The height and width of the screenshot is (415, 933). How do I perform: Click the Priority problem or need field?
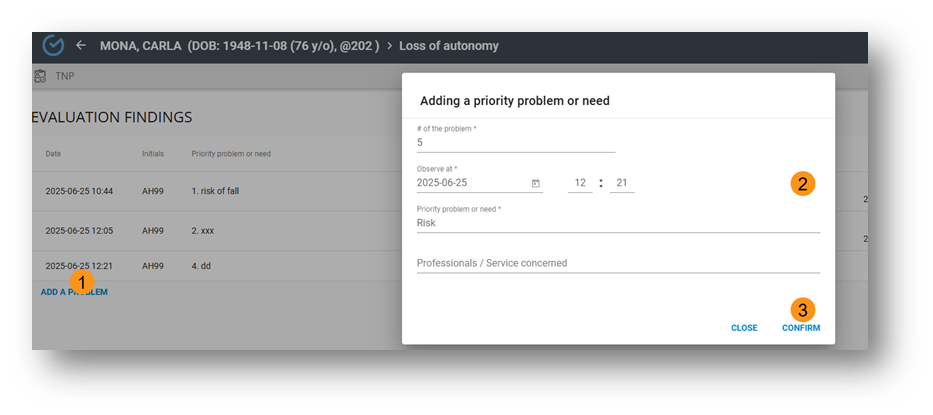point(617,223)
